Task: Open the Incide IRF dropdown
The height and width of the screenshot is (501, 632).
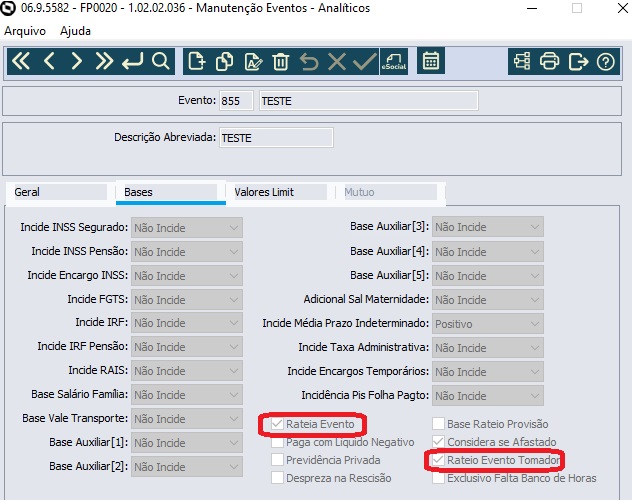Action: pos(187,323)
